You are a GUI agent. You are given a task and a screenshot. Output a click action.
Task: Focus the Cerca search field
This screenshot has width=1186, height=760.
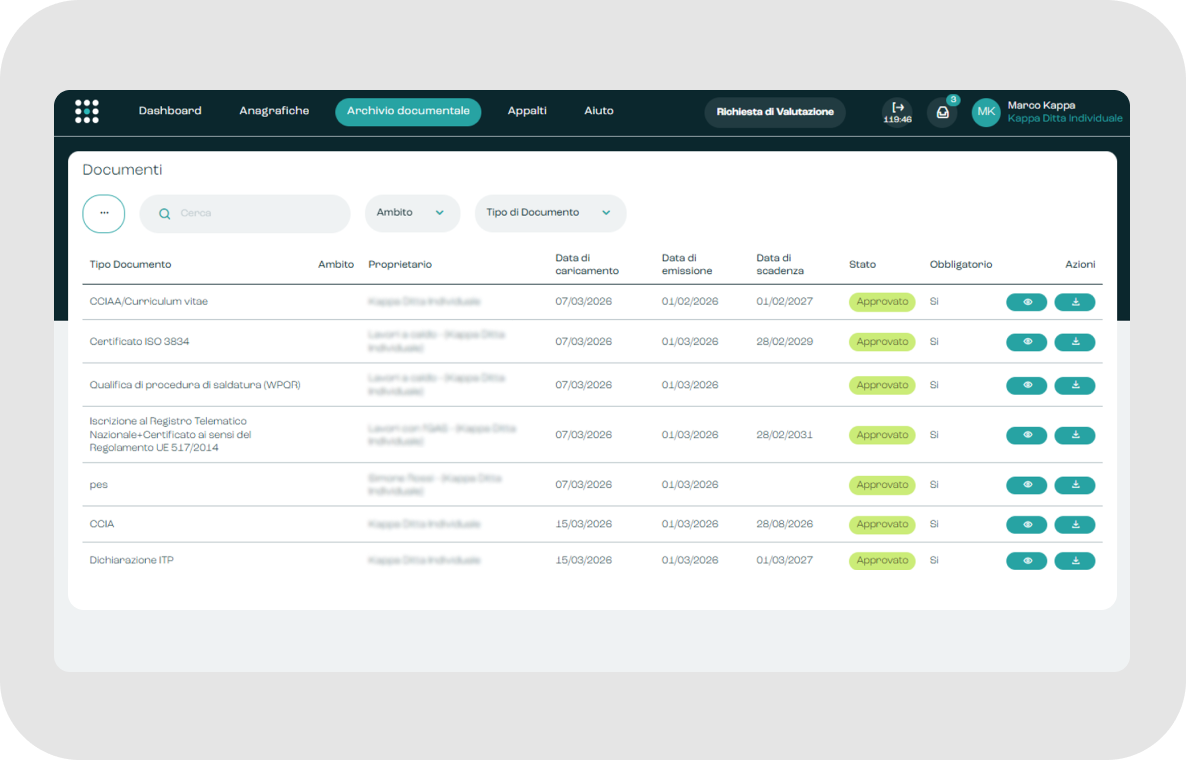coord(245,213)
